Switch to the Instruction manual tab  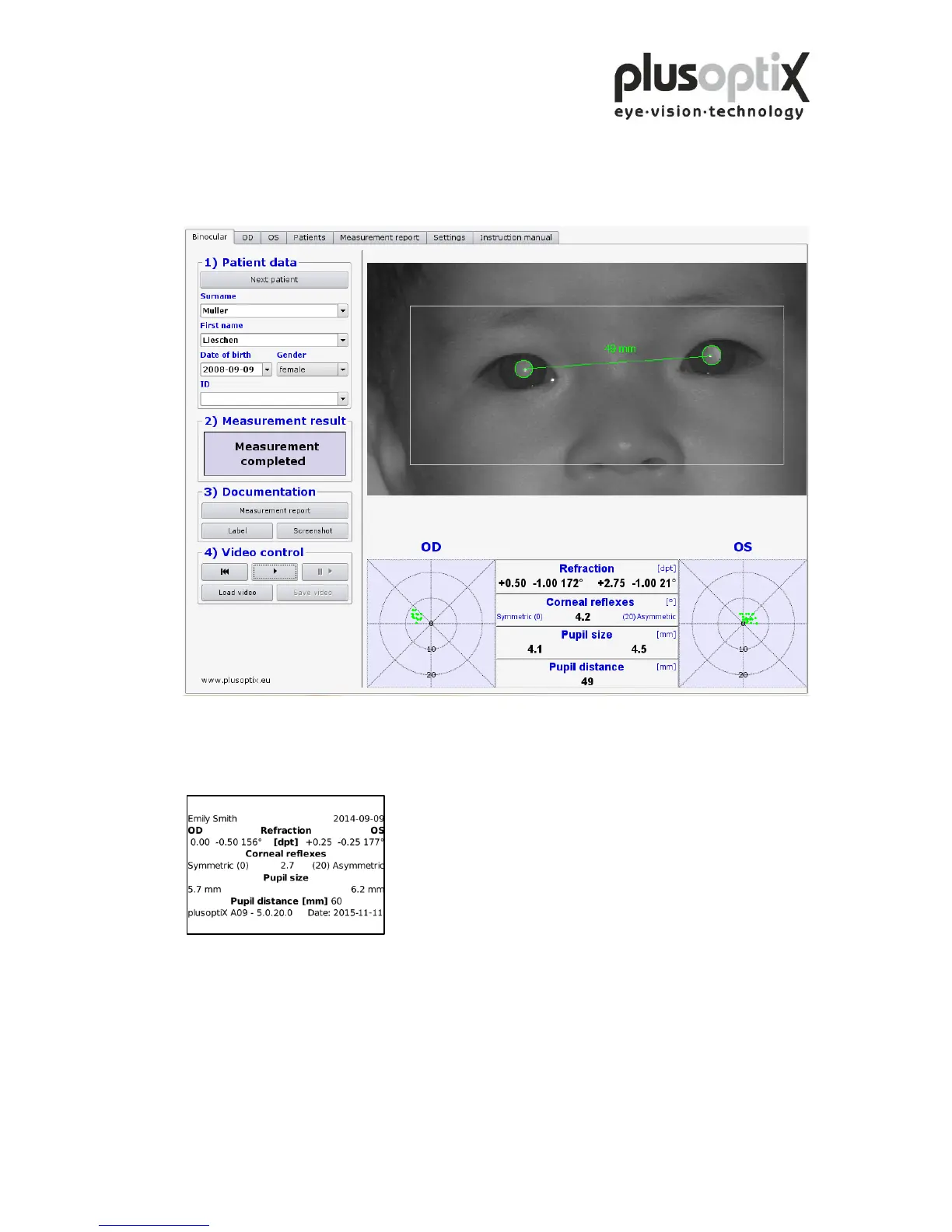coord(515,238)
